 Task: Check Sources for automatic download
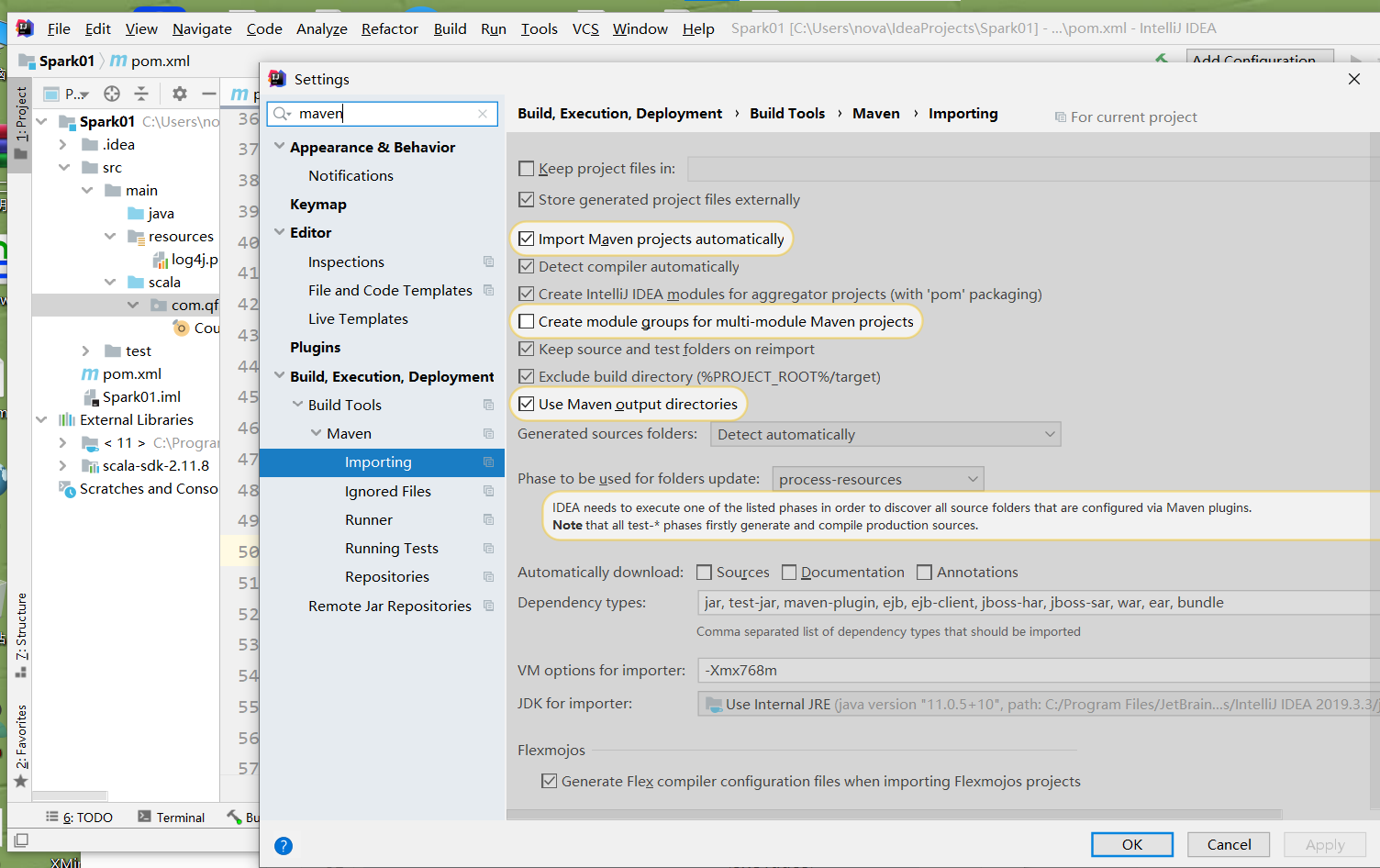(x=705, y=573)
